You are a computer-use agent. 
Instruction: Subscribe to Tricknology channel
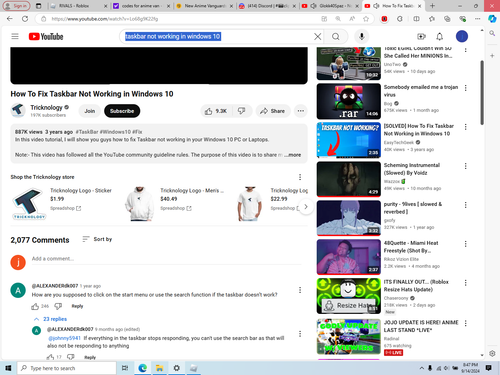(x=122, y=111)
